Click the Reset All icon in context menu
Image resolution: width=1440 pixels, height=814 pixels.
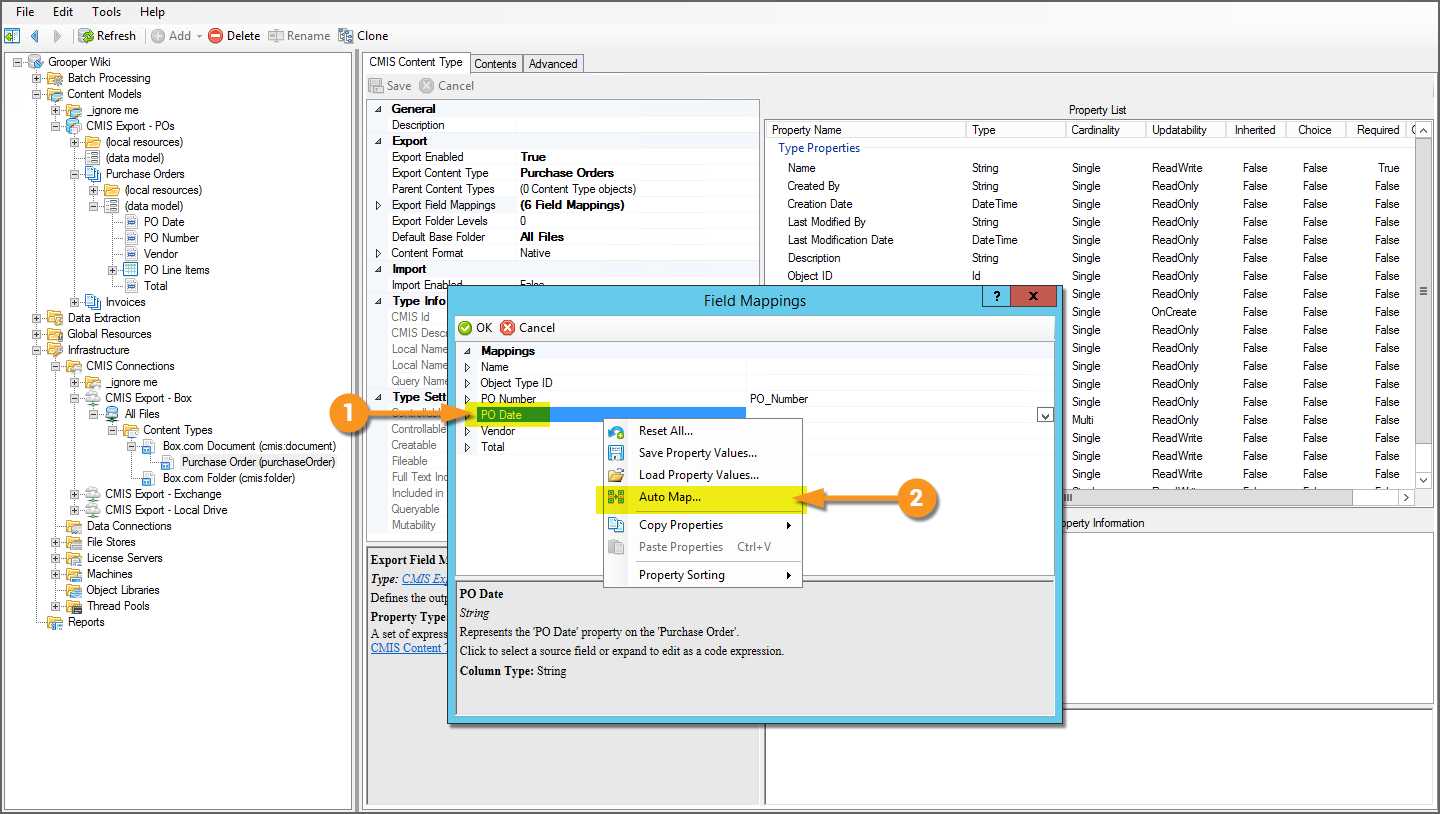click(616, 431)
